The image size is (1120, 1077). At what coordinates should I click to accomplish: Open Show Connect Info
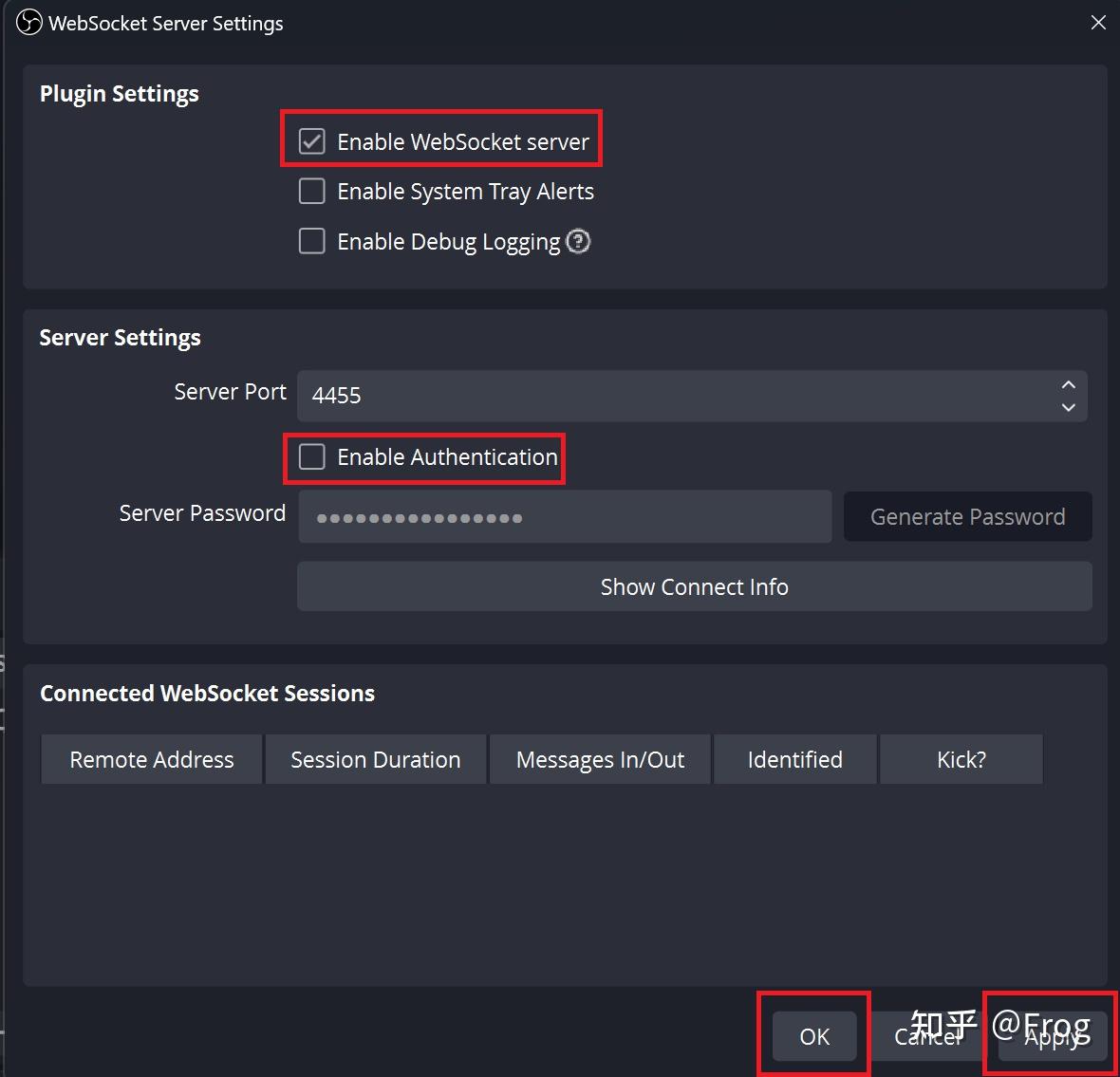(x=694, y=586)
